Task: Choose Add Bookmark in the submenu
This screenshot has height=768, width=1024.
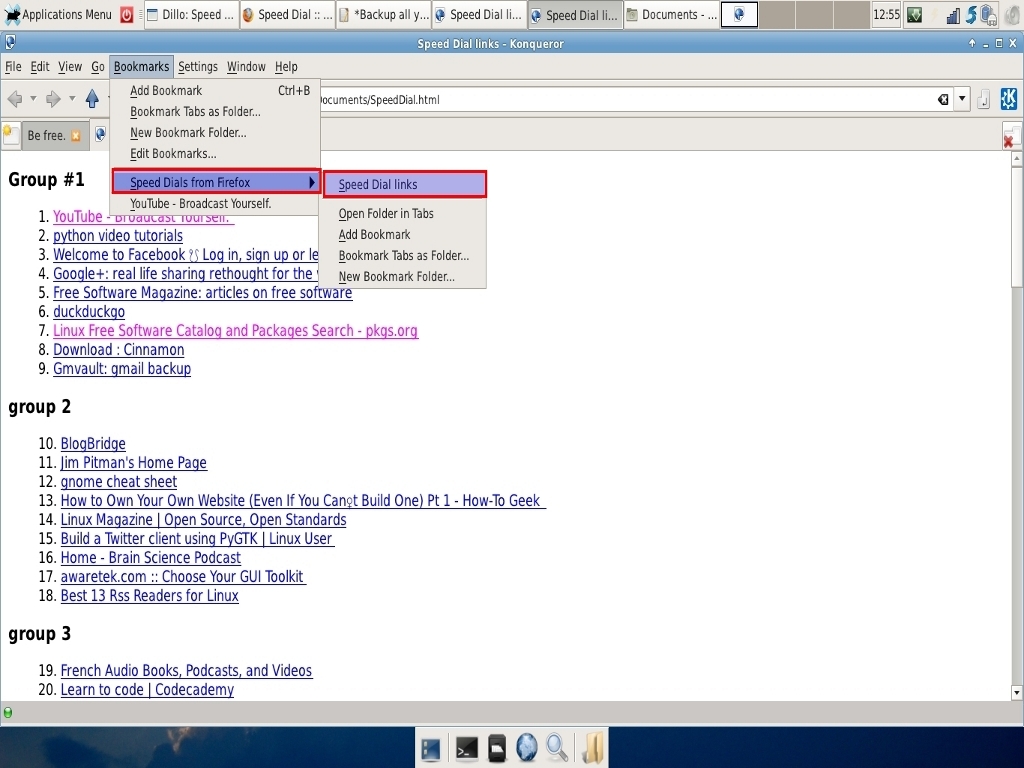Action: pos(404,234)
